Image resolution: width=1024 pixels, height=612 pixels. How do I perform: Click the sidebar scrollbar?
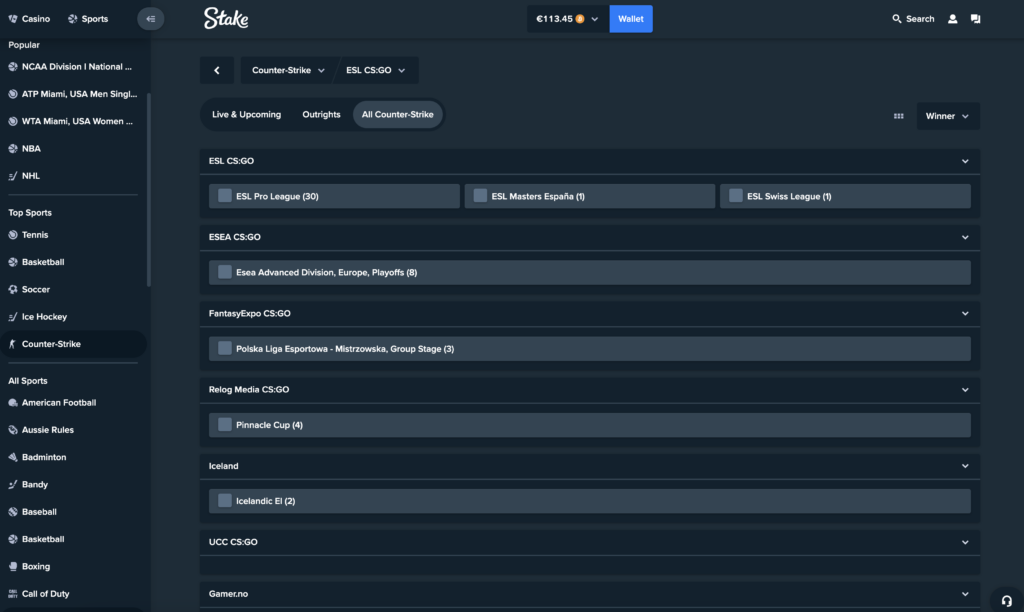pos(149,189)
